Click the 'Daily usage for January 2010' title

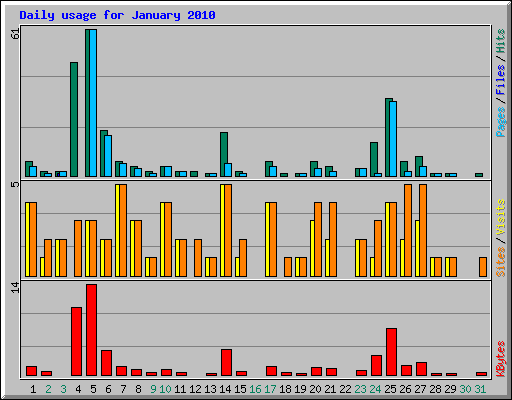pos(117,15)
